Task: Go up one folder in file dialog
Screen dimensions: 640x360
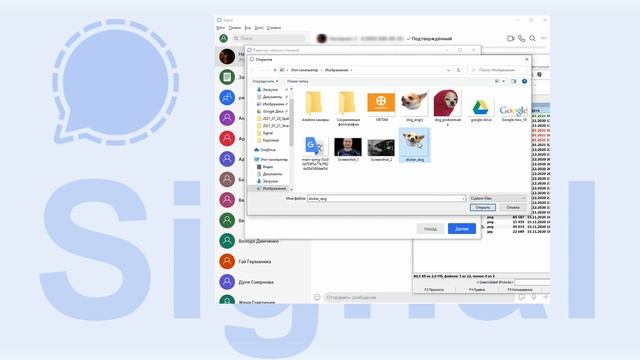Action: [275, 70]
